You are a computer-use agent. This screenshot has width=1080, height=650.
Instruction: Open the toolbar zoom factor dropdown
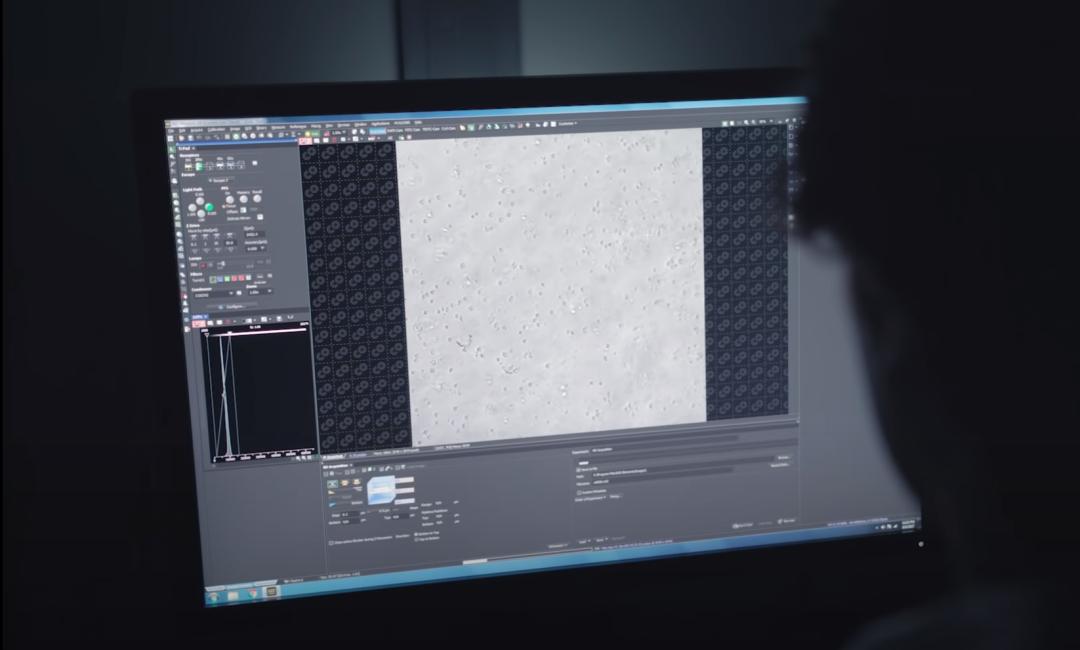tap(338, 133)
